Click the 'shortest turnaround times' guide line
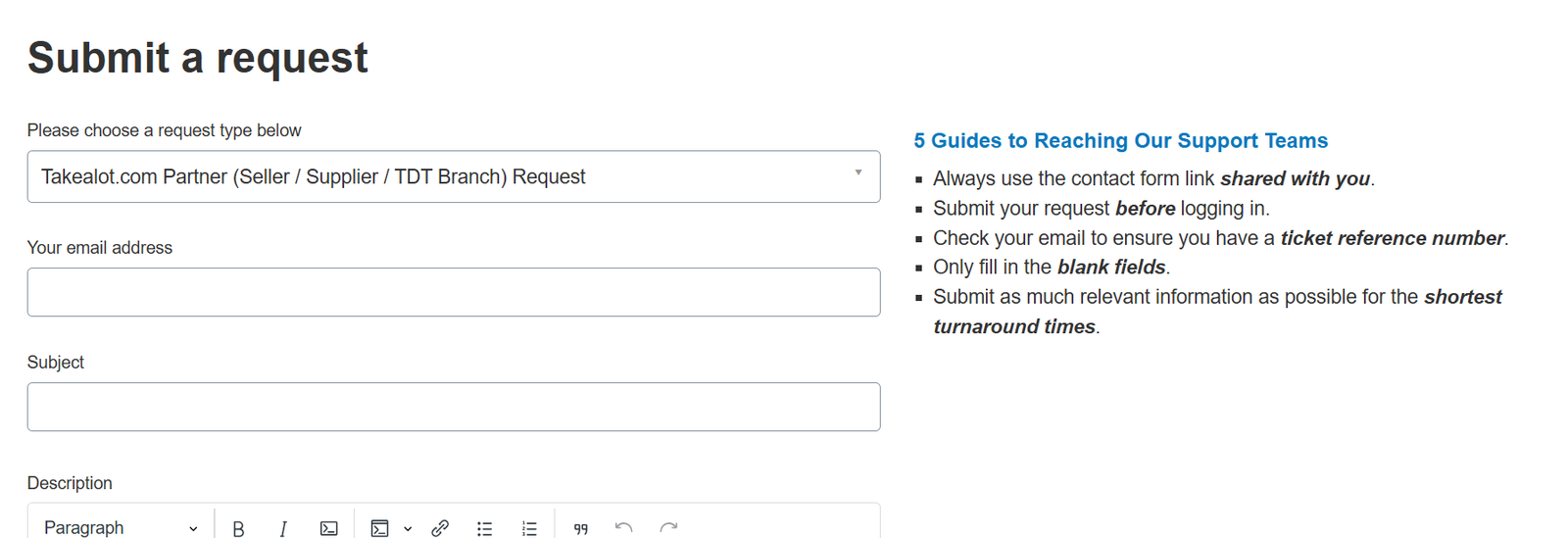This screenshot has width=1568, height=538. [x=1217, y=312]
